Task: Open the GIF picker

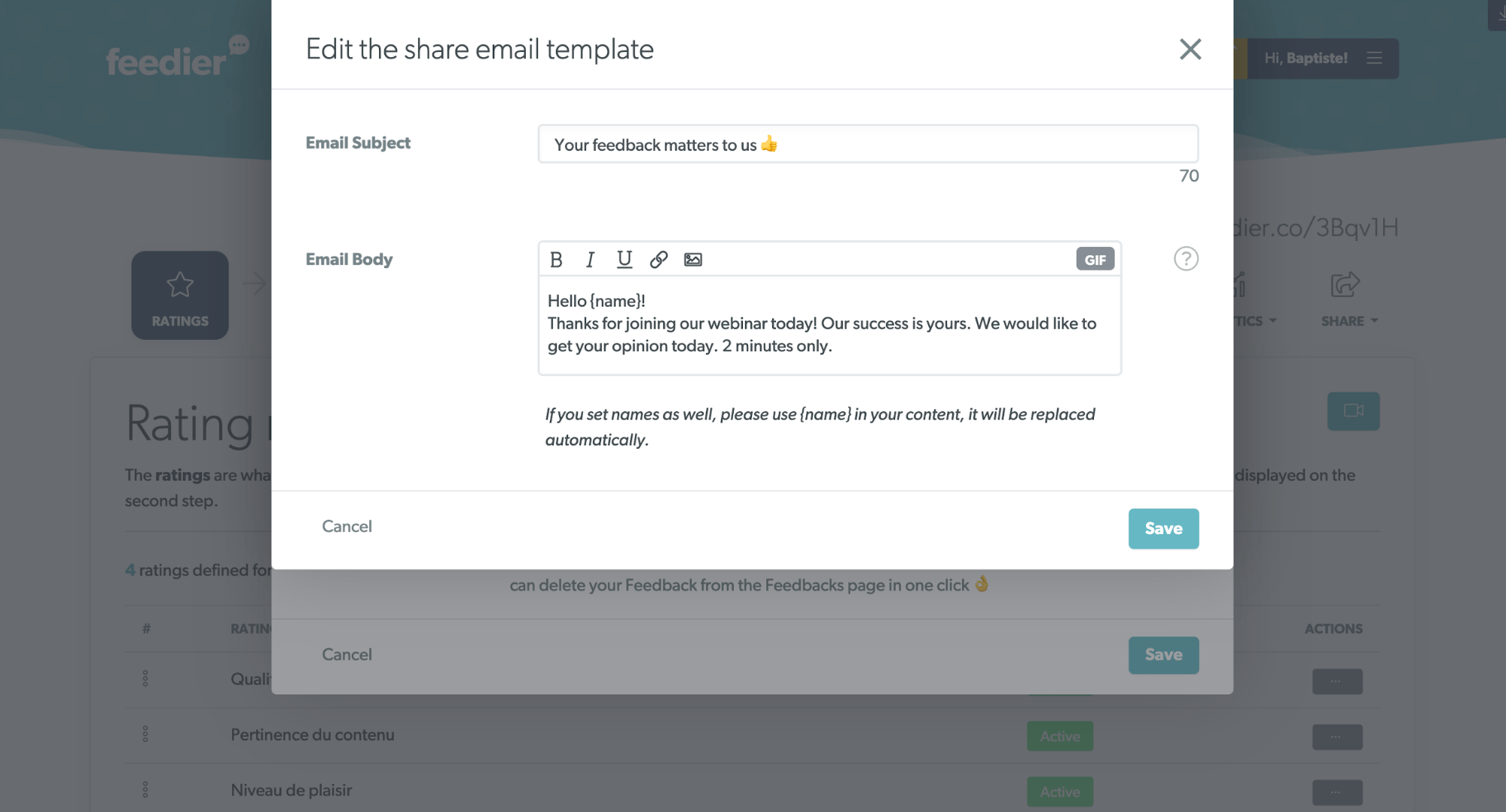Action: (1095, 259)
